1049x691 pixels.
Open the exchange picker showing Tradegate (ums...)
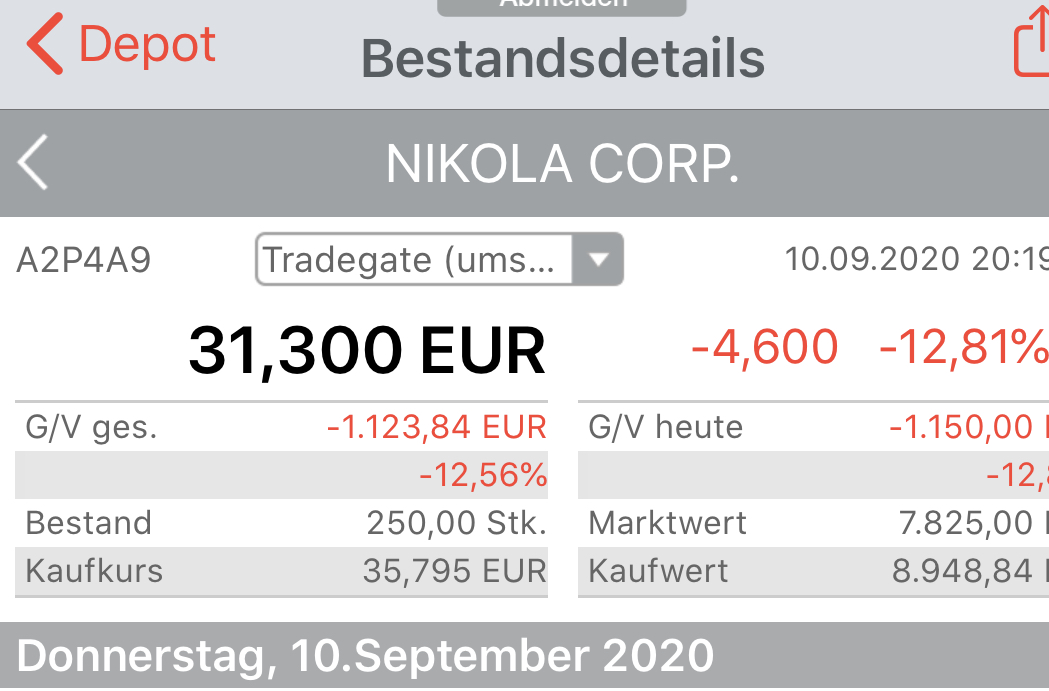click(x=440, y=260)
